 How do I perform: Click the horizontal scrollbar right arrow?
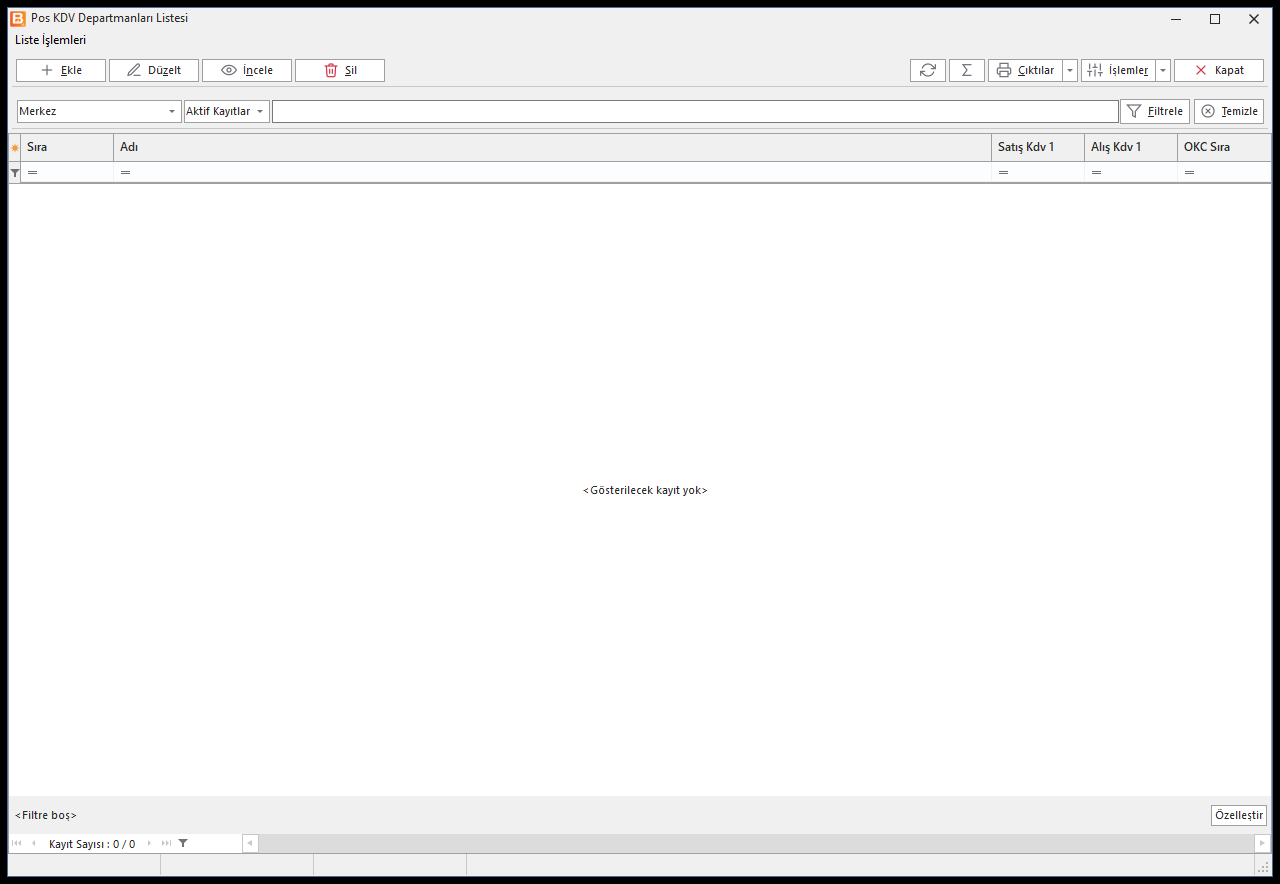click(1263, 843)
